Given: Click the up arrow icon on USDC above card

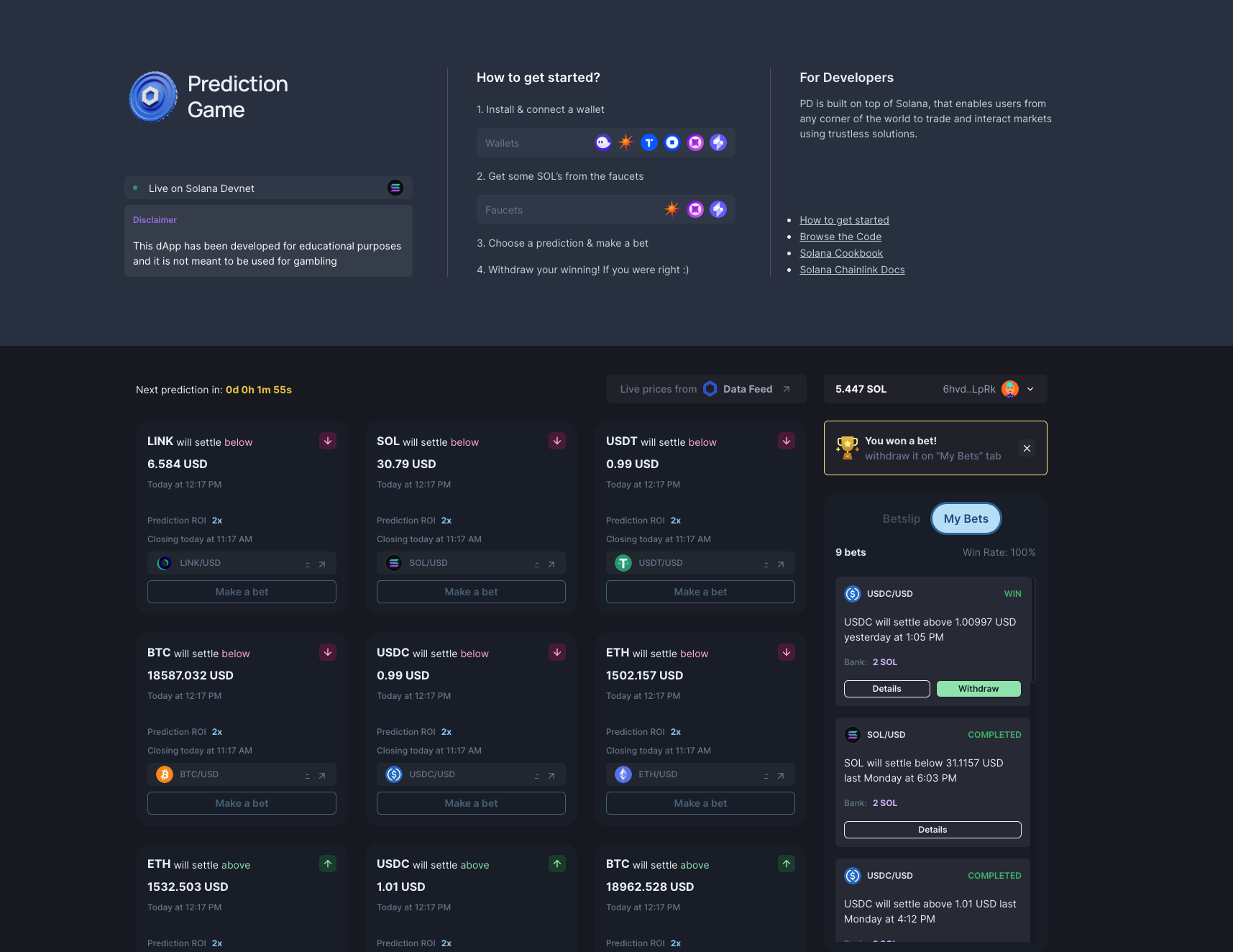Looking at the screenshot, I should (557, 864).
